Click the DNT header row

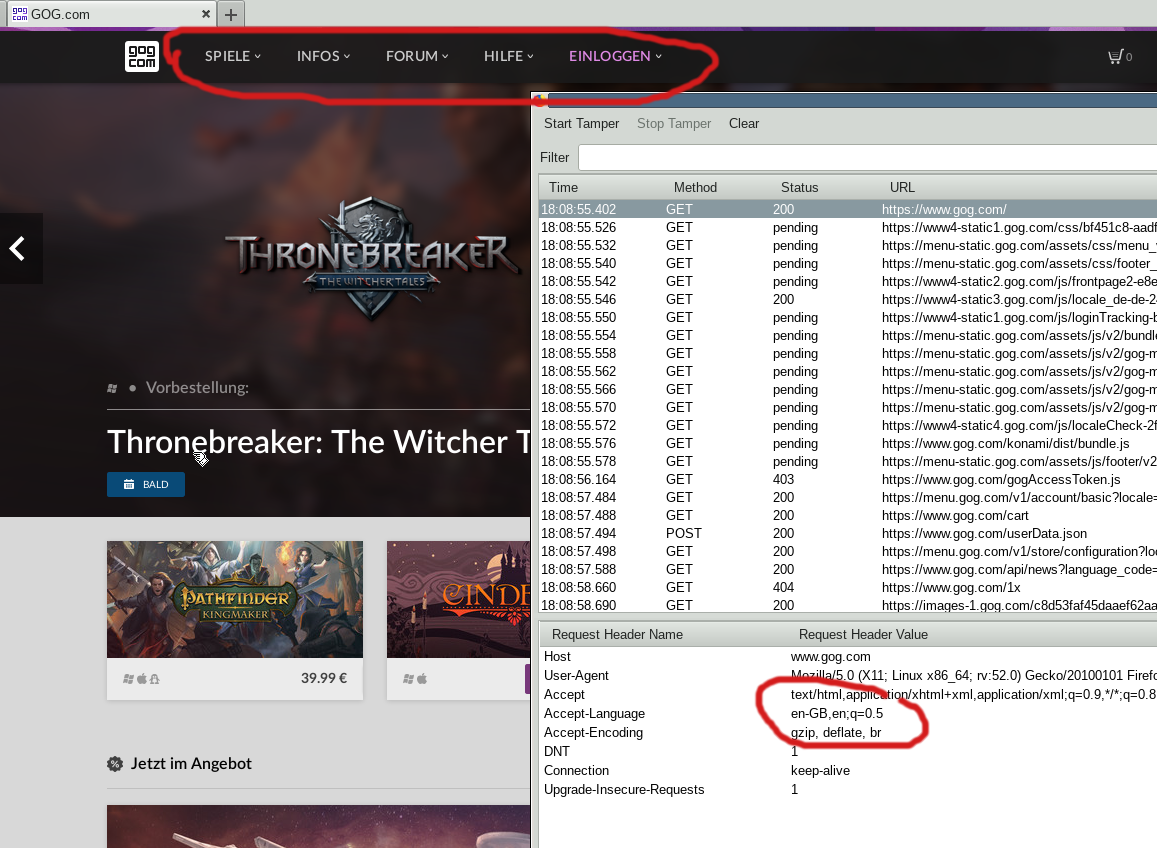848,751
